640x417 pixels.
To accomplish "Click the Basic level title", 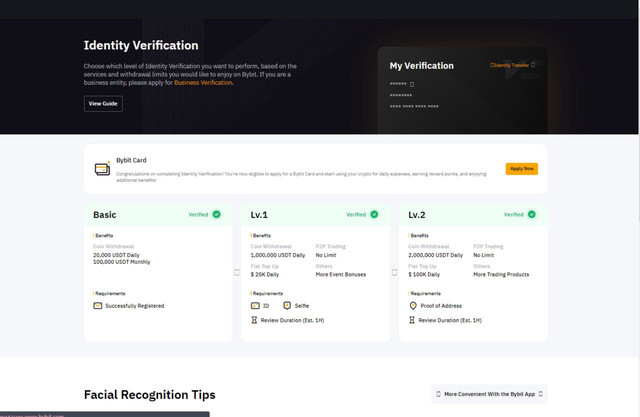I will (104, 215).
